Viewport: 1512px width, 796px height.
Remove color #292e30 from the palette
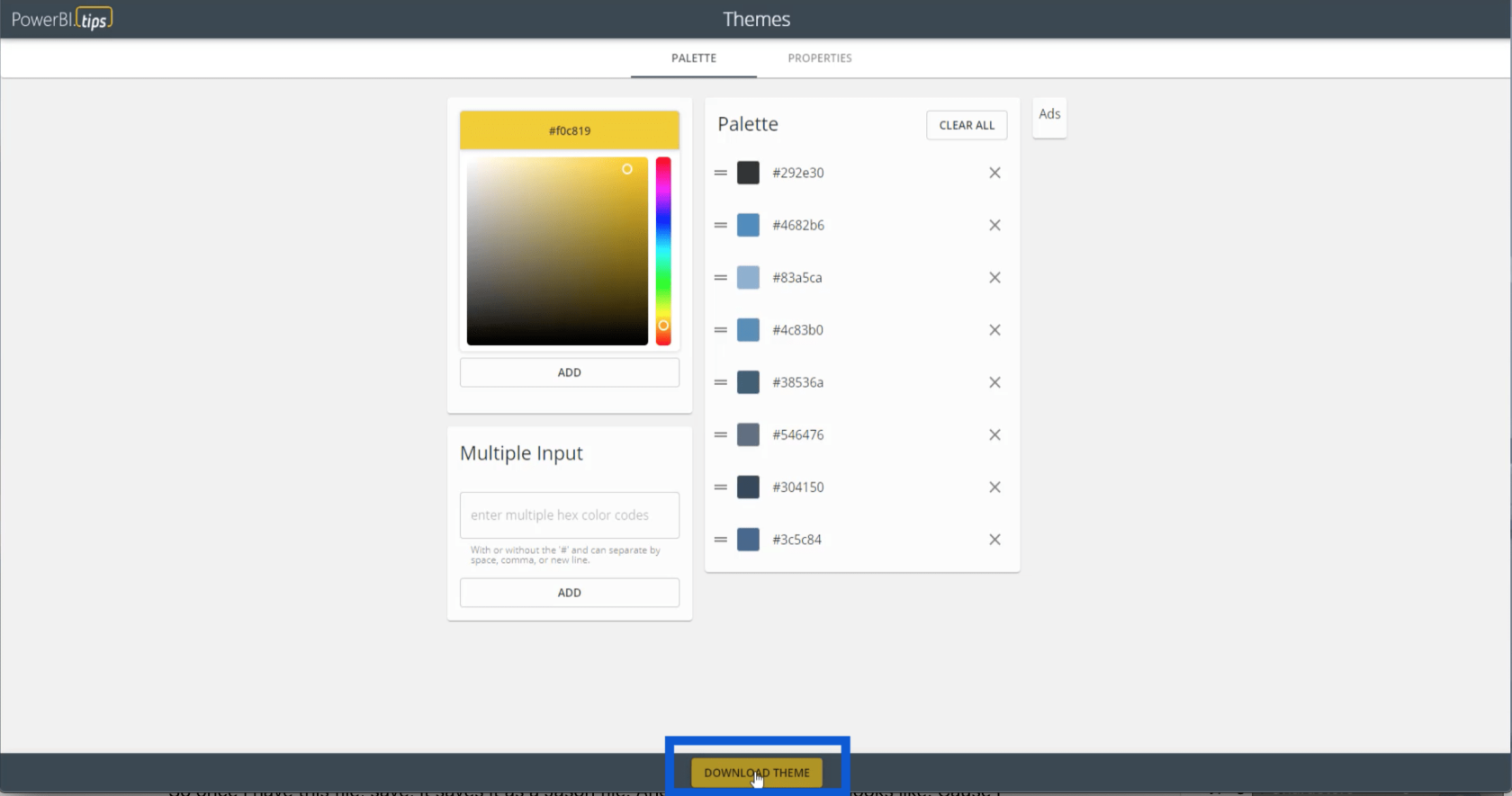coord(994,173)
